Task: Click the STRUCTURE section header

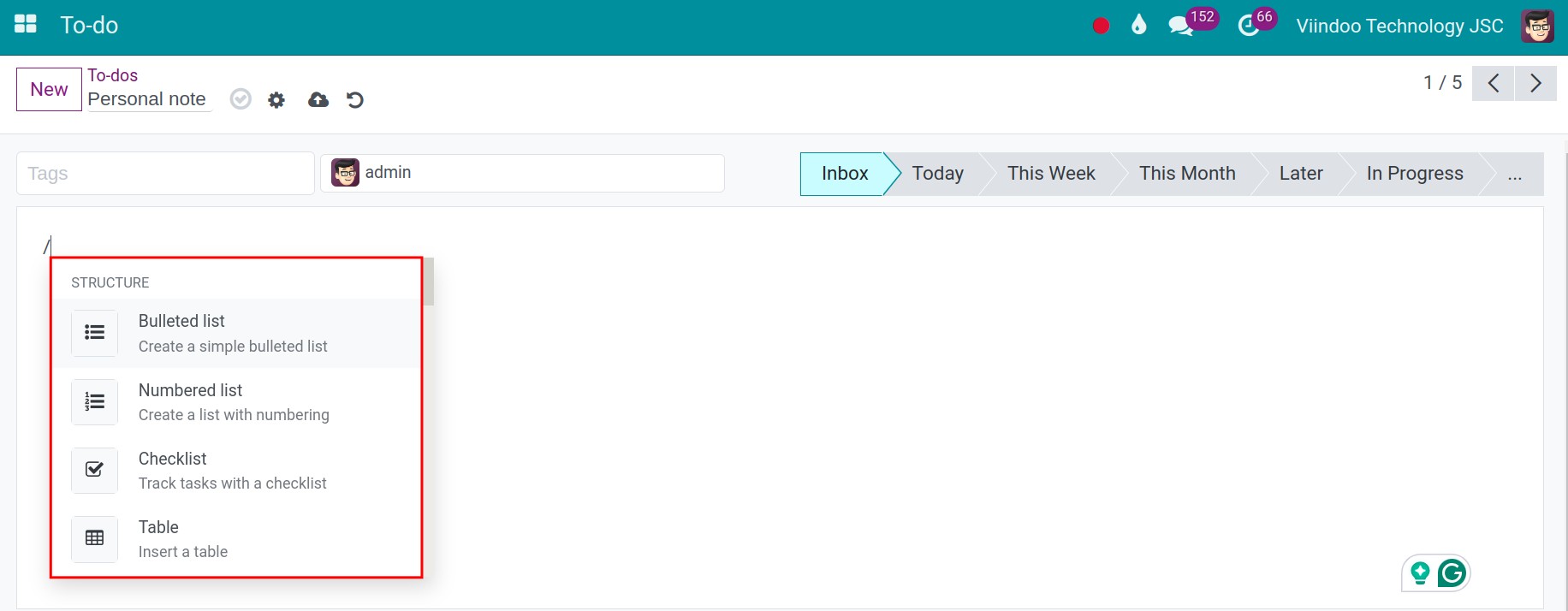Action: [x=110, y=282]
